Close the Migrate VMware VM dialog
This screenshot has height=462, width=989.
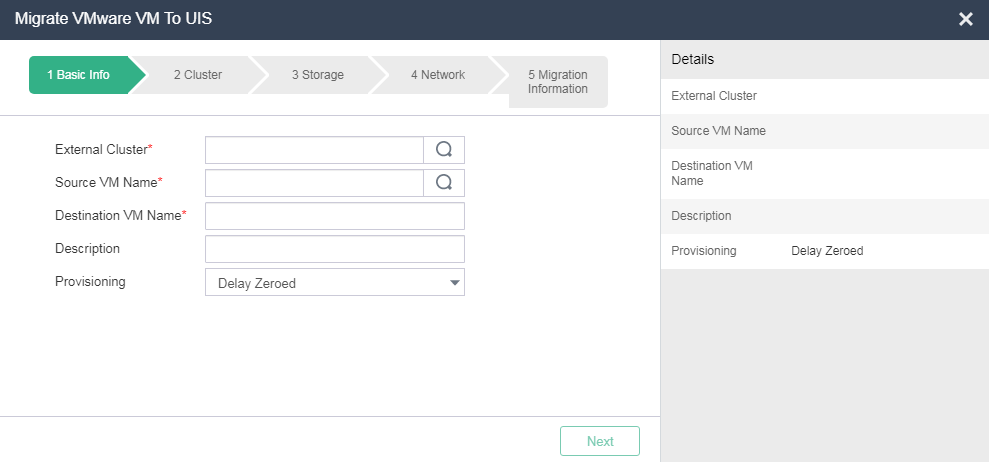[966, 20]
